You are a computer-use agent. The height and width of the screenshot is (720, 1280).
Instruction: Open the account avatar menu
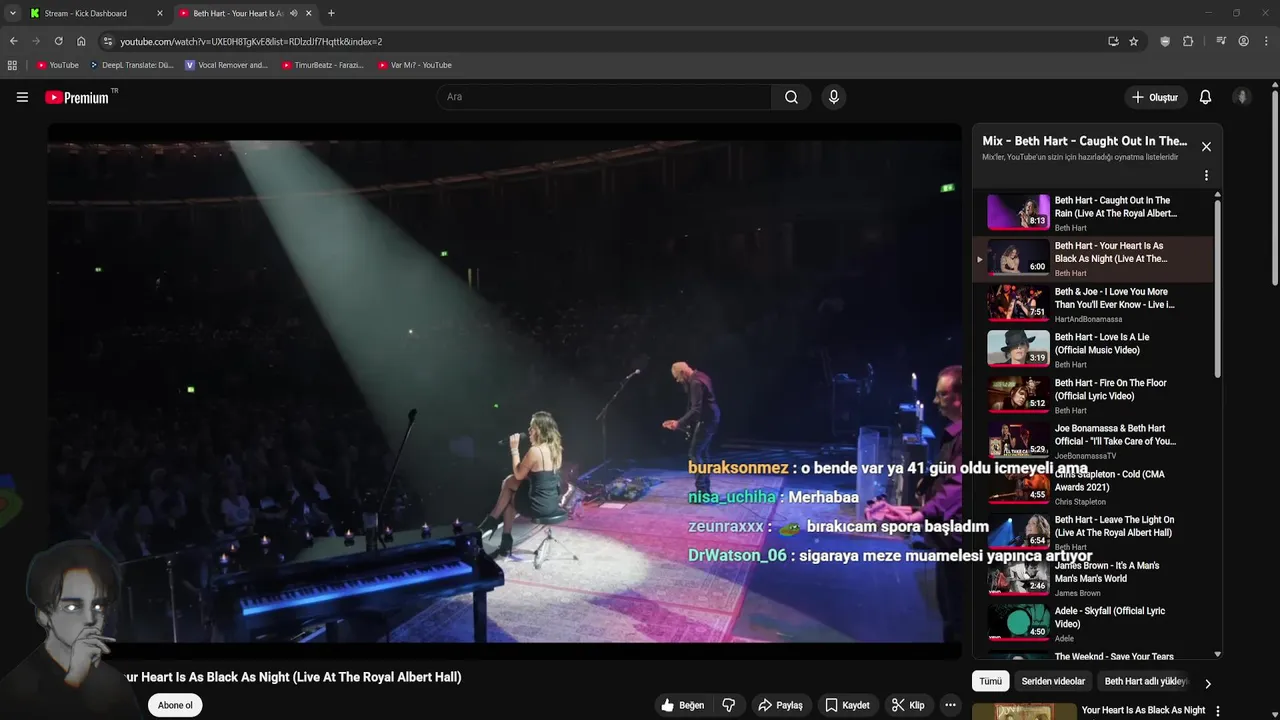[1242, 97]
